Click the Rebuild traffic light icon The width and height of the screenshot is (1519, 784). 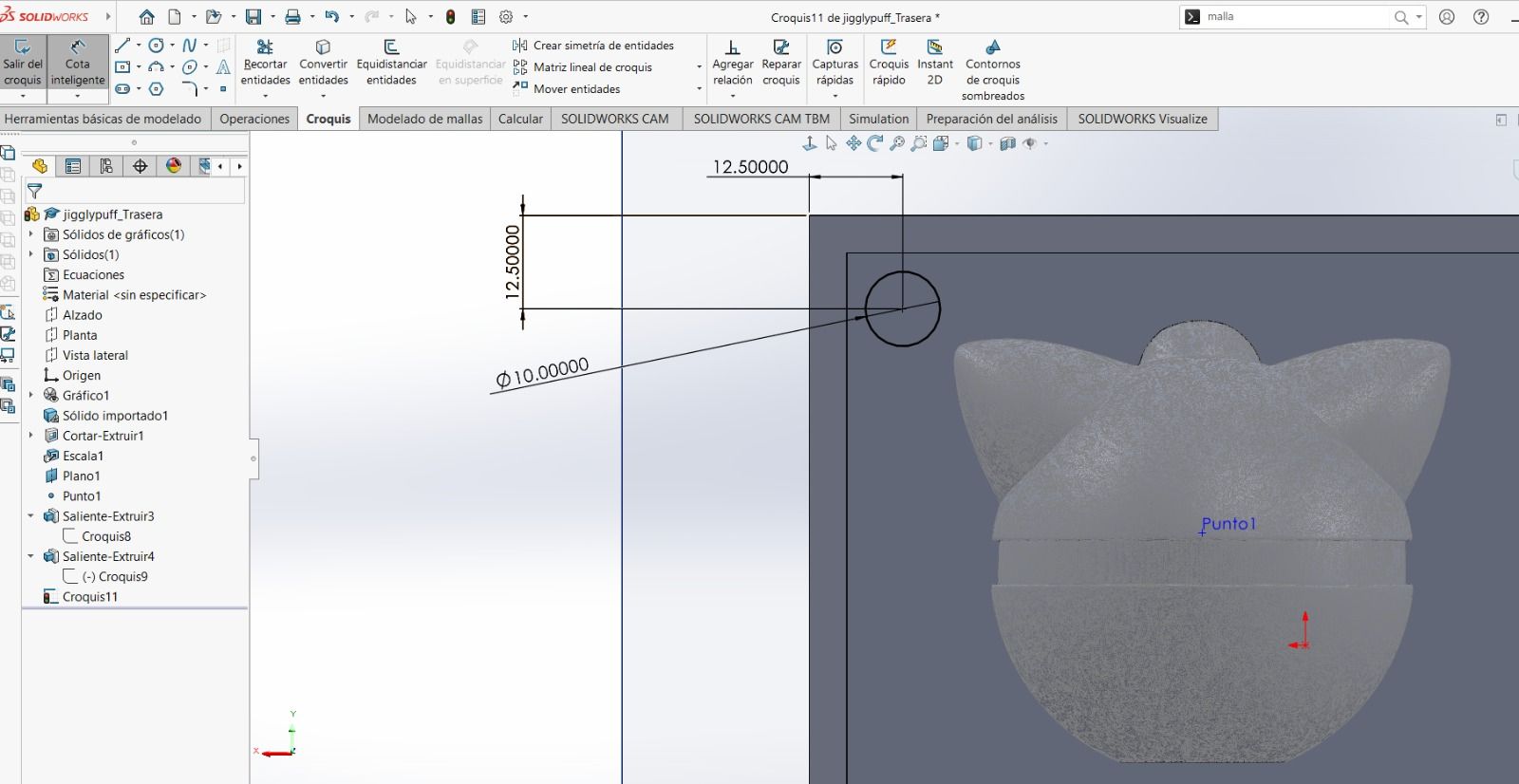tap(450, 17)
